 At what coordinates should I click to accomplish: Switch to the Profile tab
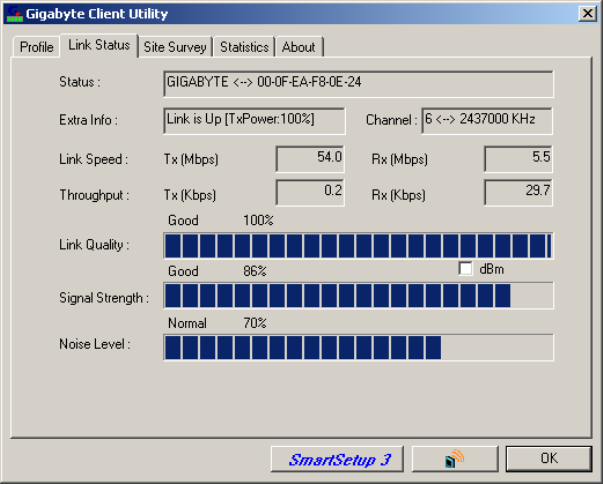point(37,47)
